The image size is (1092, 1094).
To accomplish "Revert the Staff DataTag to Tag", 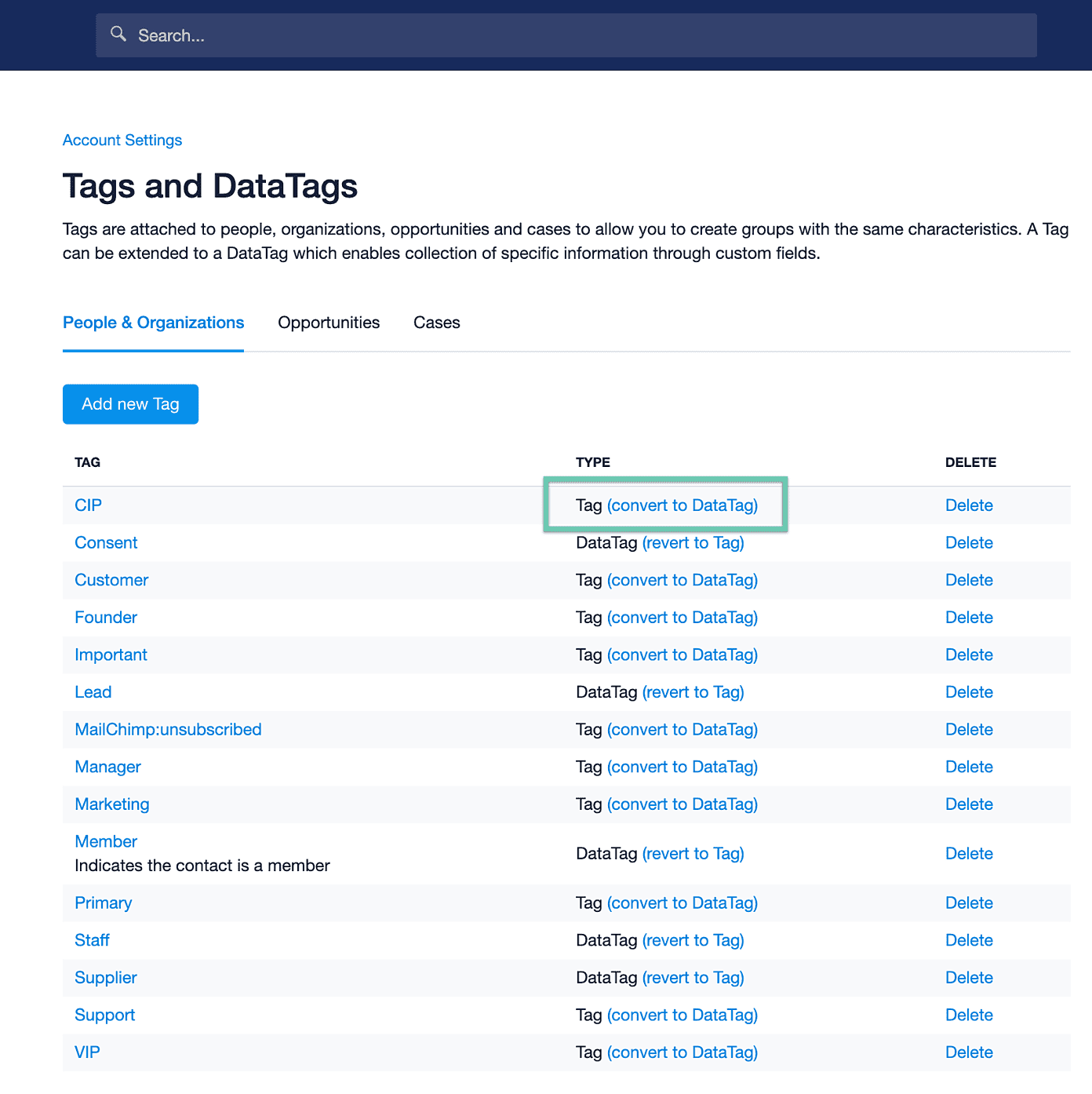I will (x=693, y=940).
